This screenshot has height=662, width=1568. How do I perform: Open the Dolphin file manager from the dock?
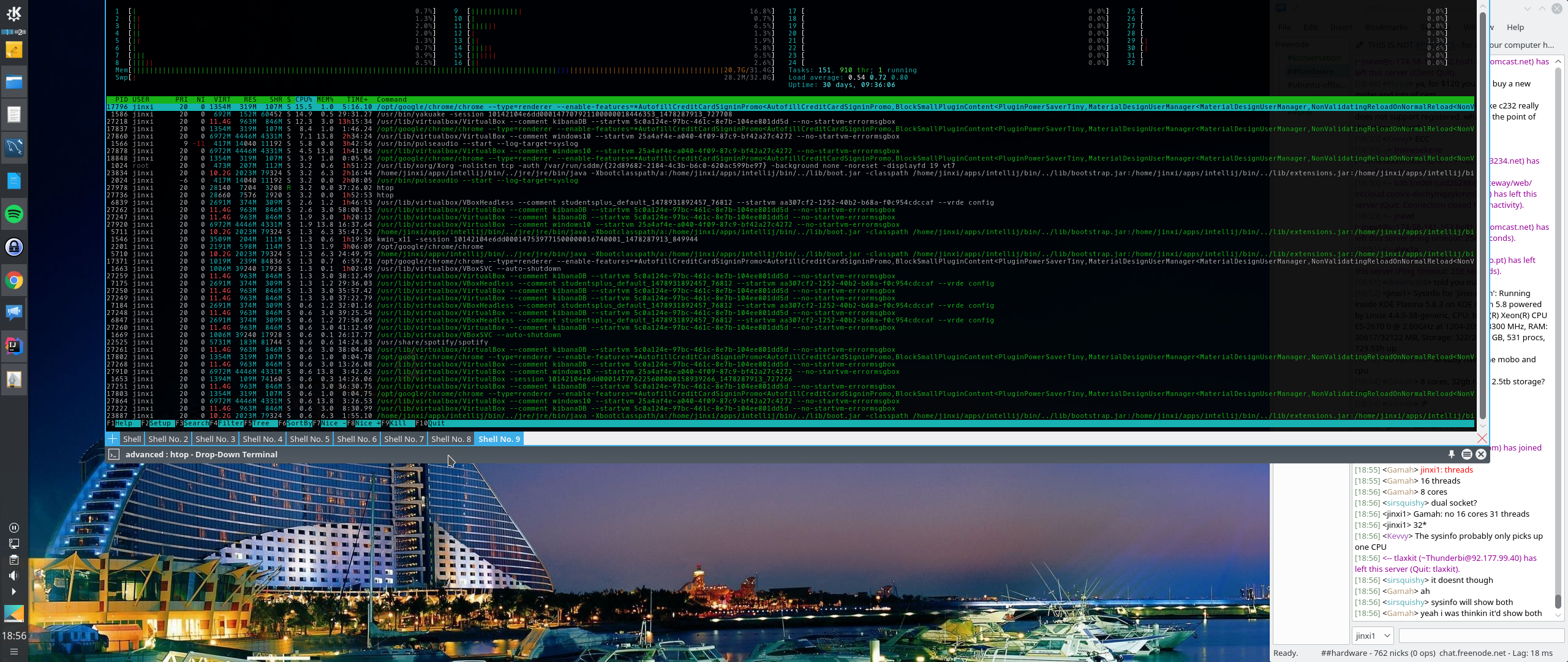13,82
